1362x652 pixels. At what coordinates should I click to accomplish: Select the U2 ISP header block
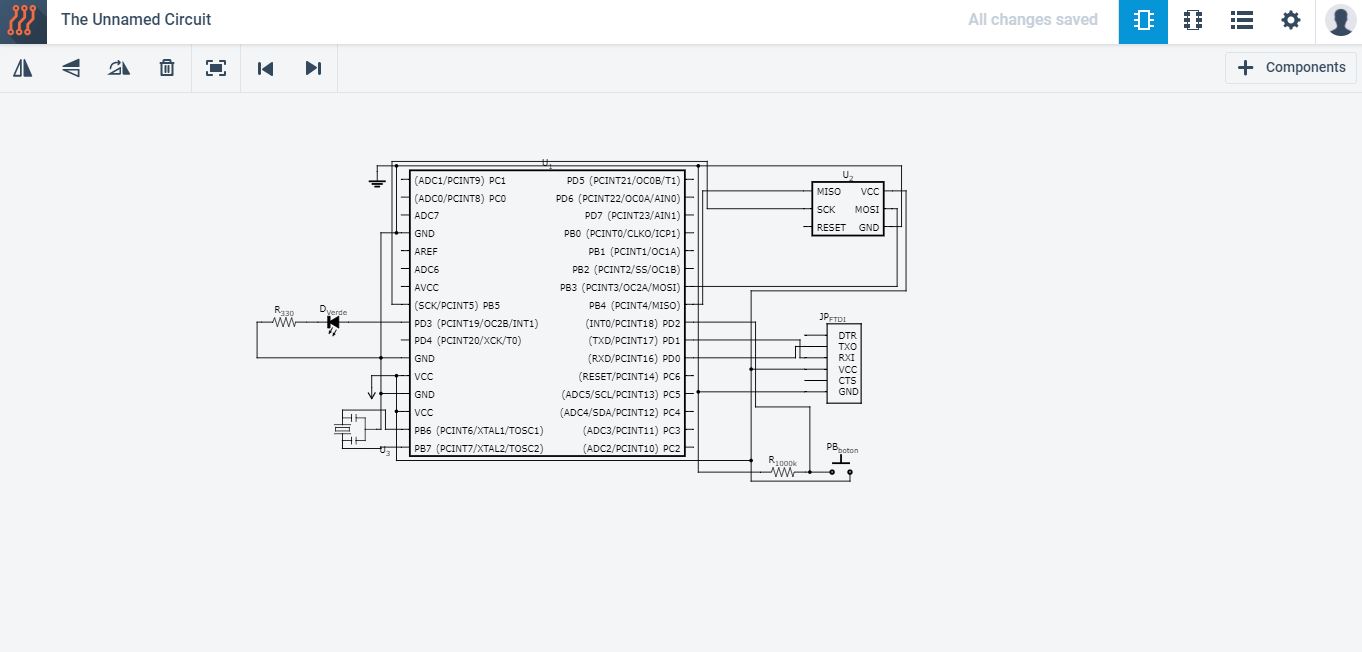(848, 209)
